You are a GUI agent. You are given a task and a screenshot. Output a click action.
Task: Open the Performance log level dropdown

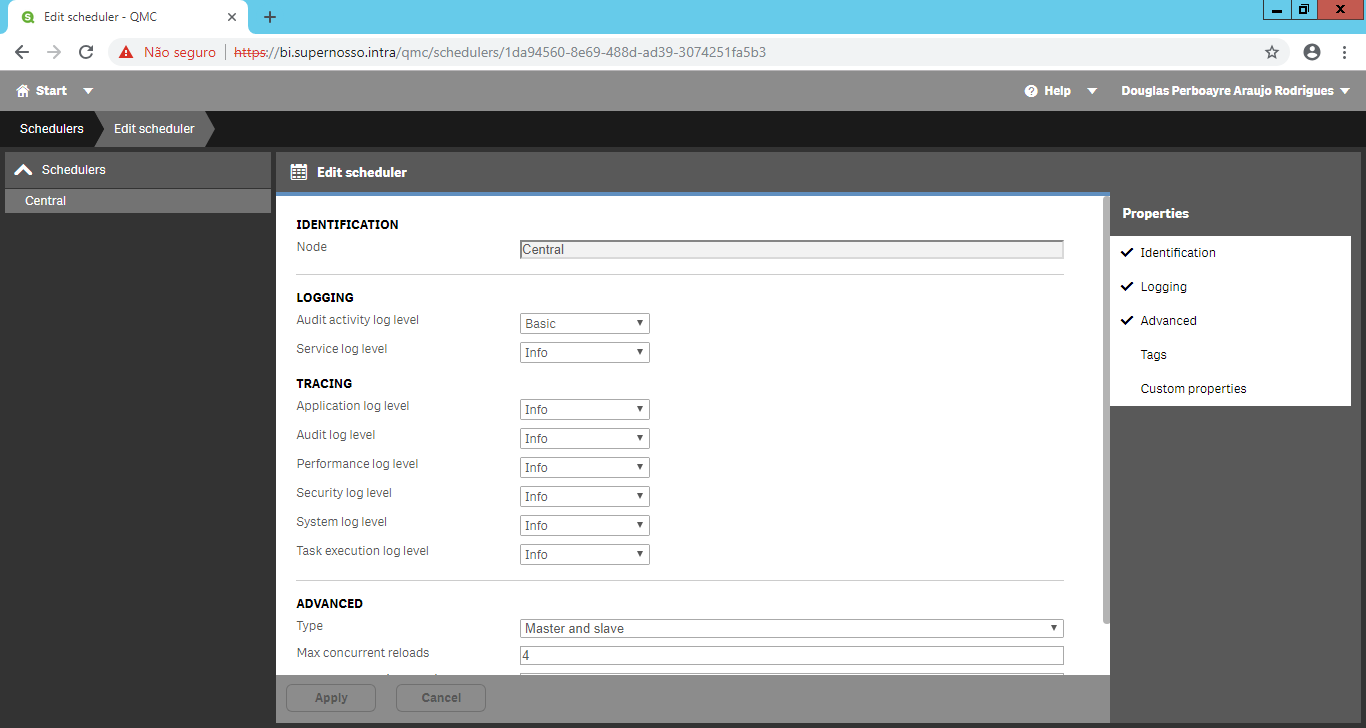coord(585,468)
